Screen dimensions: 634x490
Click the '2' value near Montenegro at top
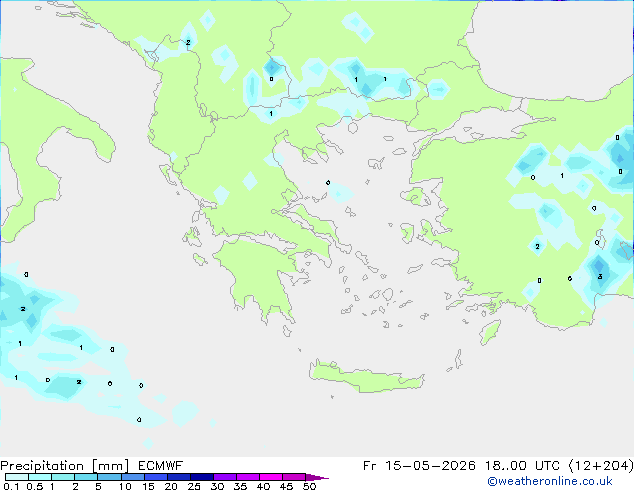tap(188, 42)
